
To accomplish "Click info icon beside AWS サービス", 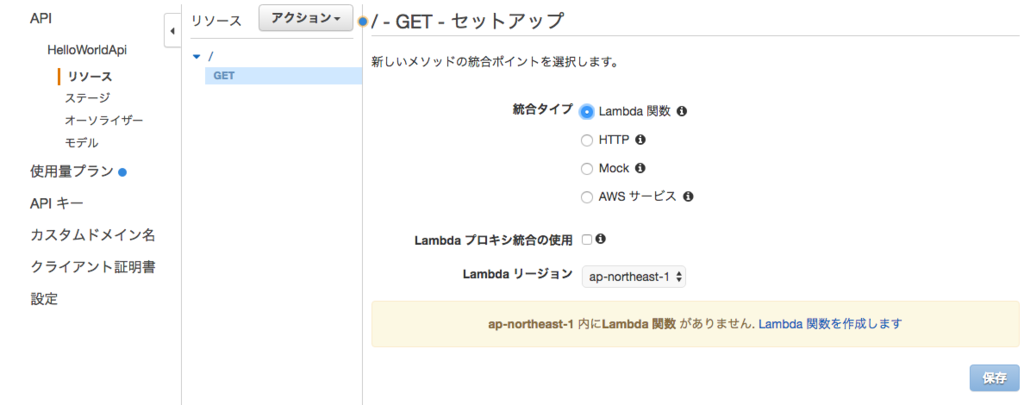I will pos(688,197).
